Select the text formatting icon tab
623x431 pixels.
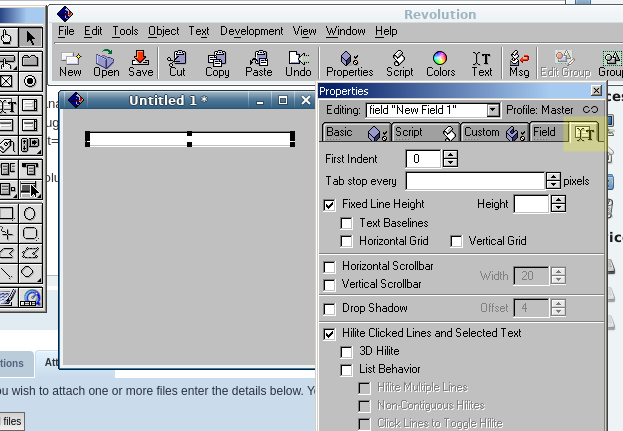tap(584, 133)
